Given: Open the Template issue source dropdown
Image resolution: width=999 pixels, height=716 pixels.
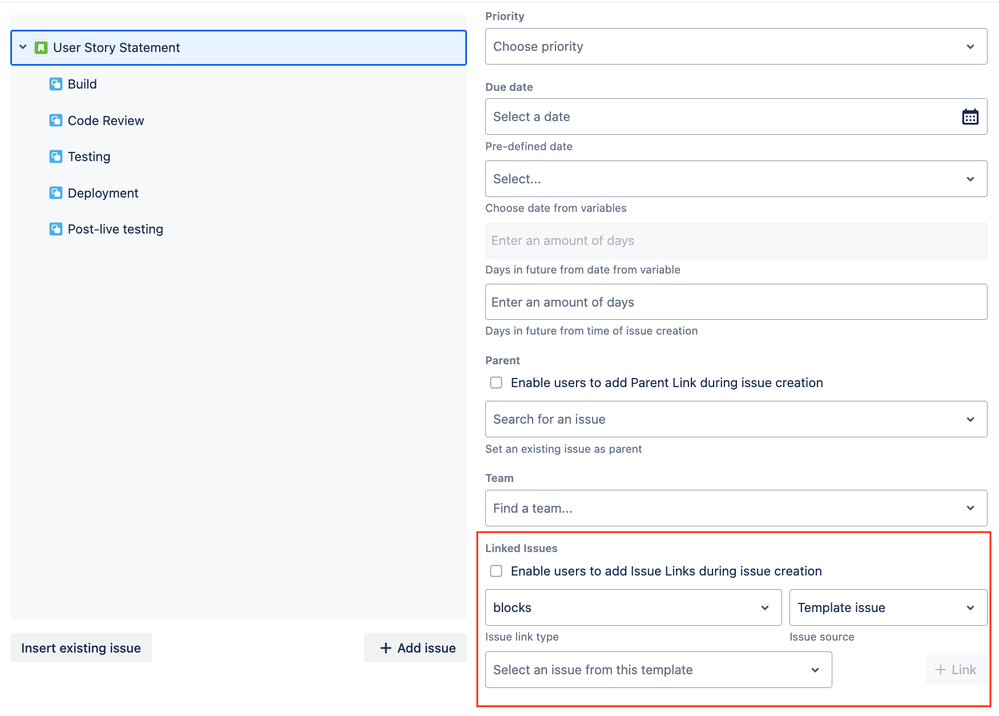Looking at the screenshot, I should tap(888, 607).
